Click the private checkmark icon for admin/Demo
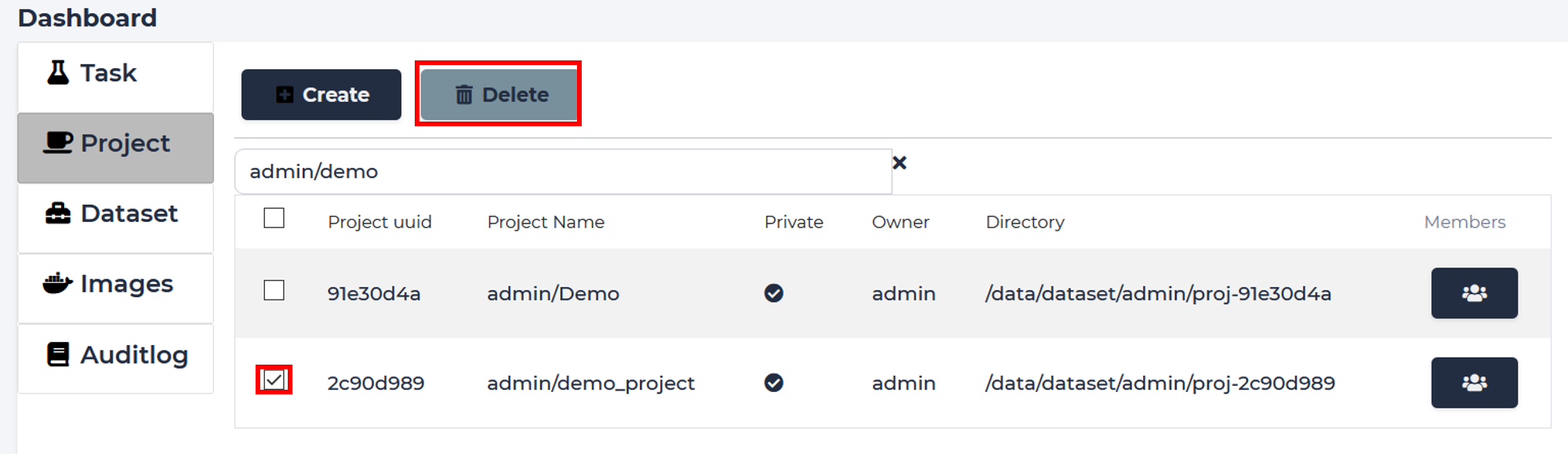Viewport: 1568px width, 454px height. [x=774, y=293]
